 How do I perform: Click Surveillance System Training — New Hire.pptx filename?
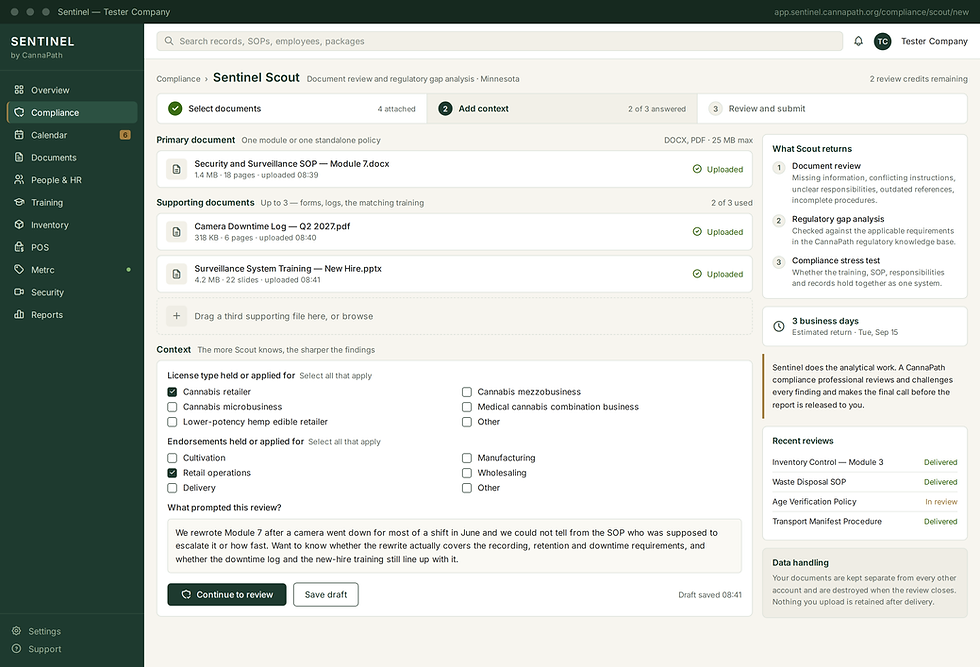(x=288, y=269)
